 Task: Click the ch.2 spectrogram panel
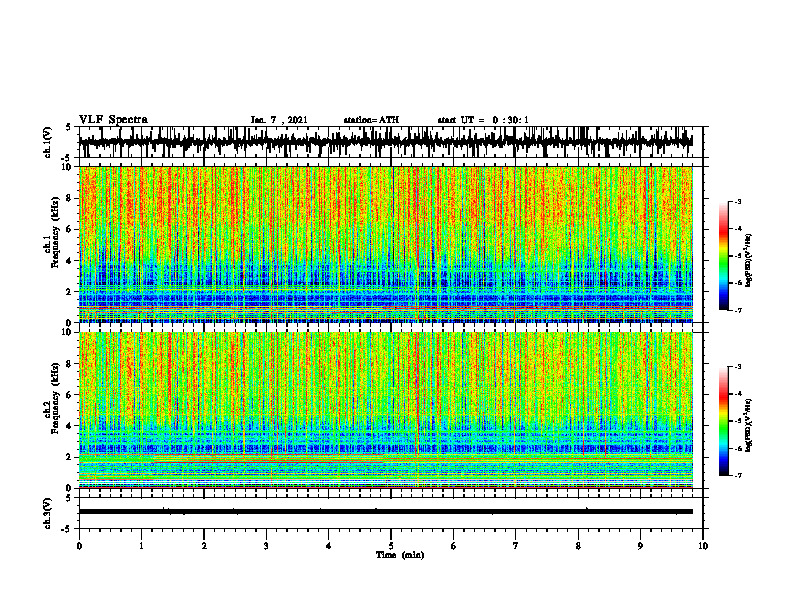[386, 410]
